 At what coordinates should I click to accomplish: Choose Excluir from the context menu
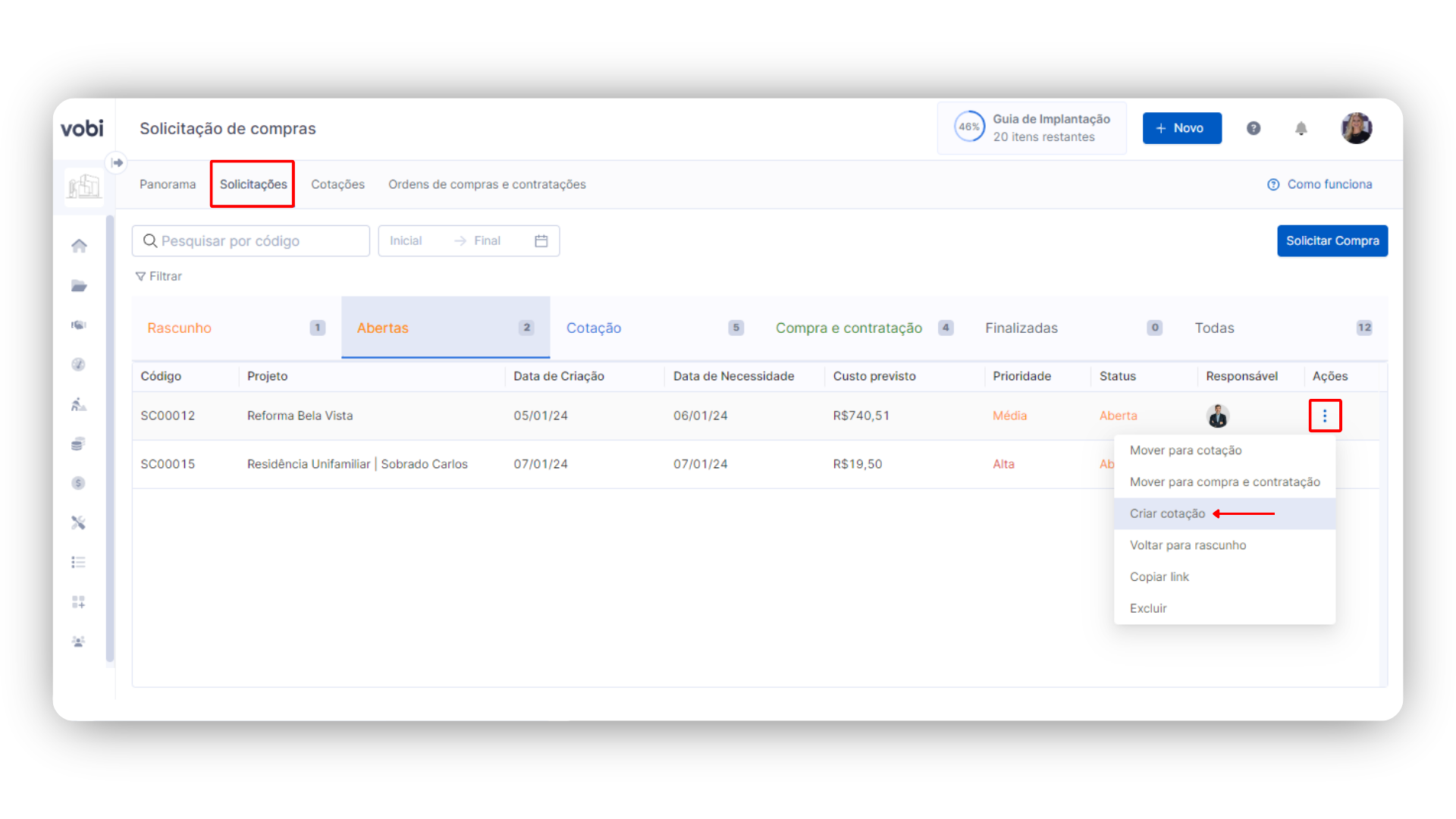tap(1148, 608)
